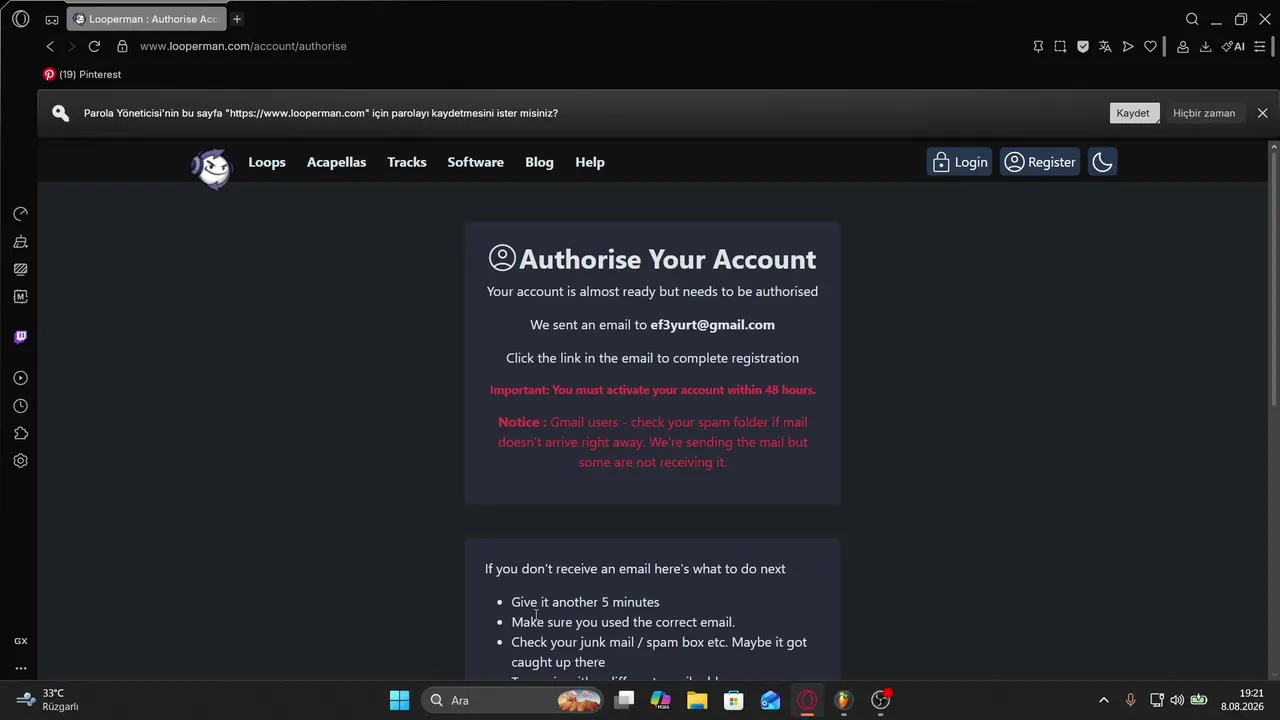Click the Pinterest bookmark
Image resolution: width=1280 pixels, height=720 pixels.
tap(82, 74)
